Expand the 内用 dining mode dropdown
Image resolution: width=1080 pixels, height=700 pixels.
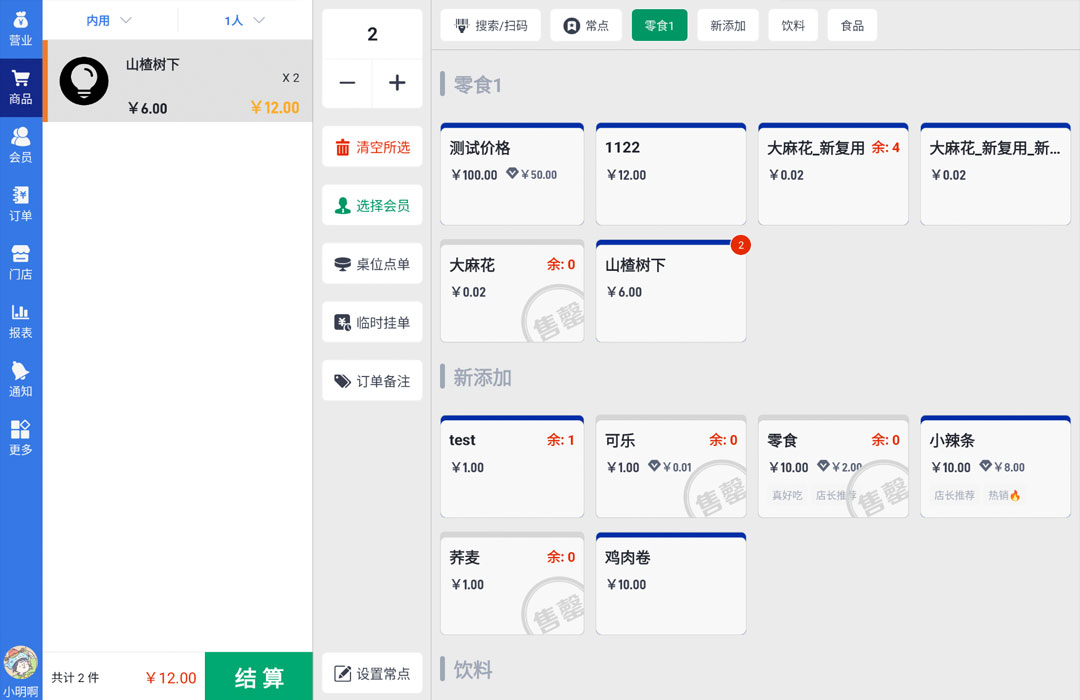coord(107,19)
